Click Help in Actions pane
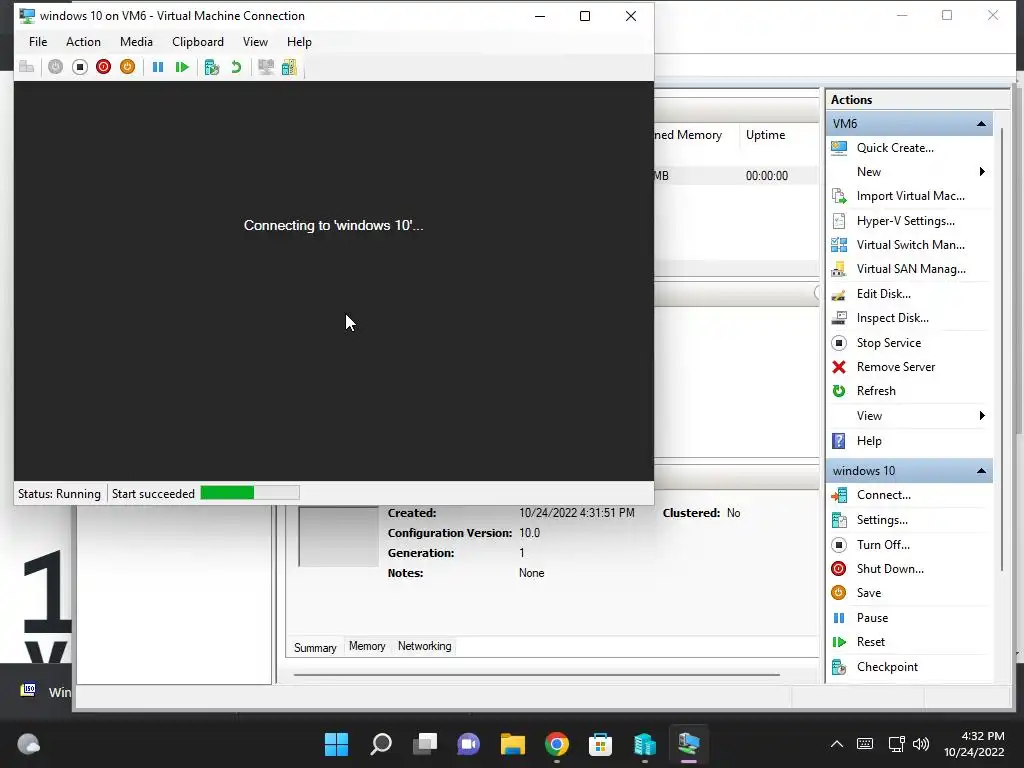The height and width of the screenshot is (768, 1024). (869, 441)
